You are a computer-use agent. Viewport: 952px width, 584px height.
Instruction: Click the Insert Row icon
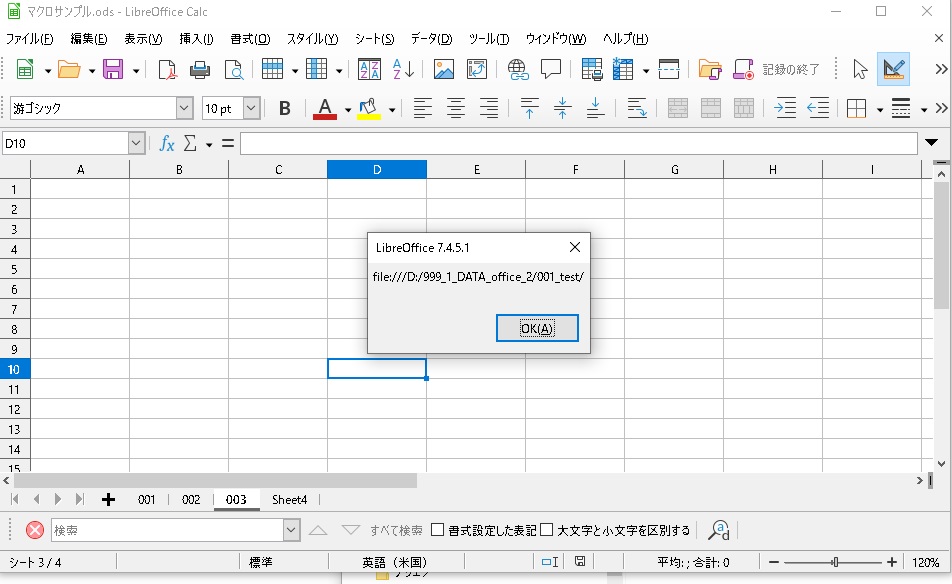coord(272,69)
